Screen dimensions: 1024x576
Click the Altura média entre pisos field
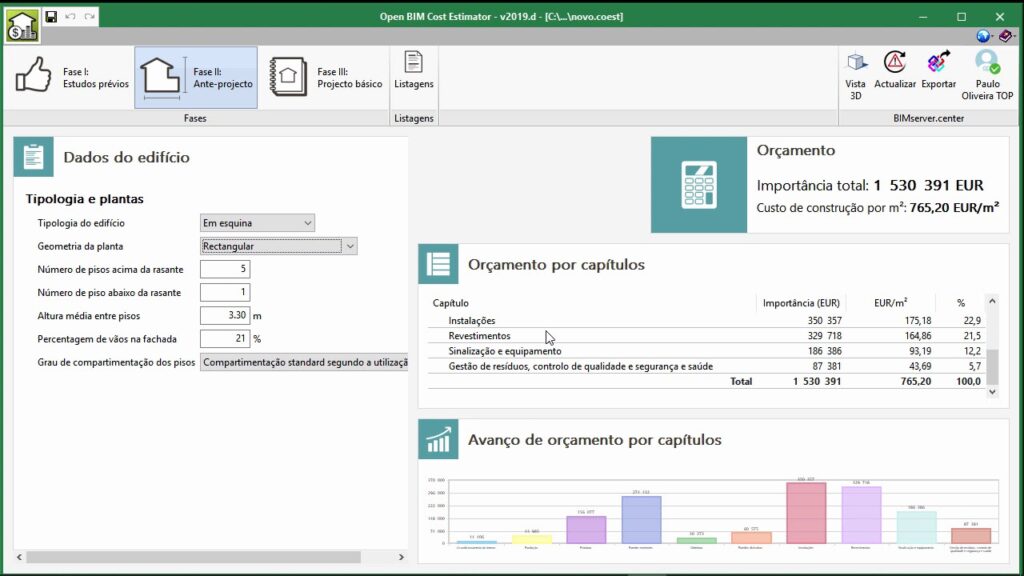point(225,316)
